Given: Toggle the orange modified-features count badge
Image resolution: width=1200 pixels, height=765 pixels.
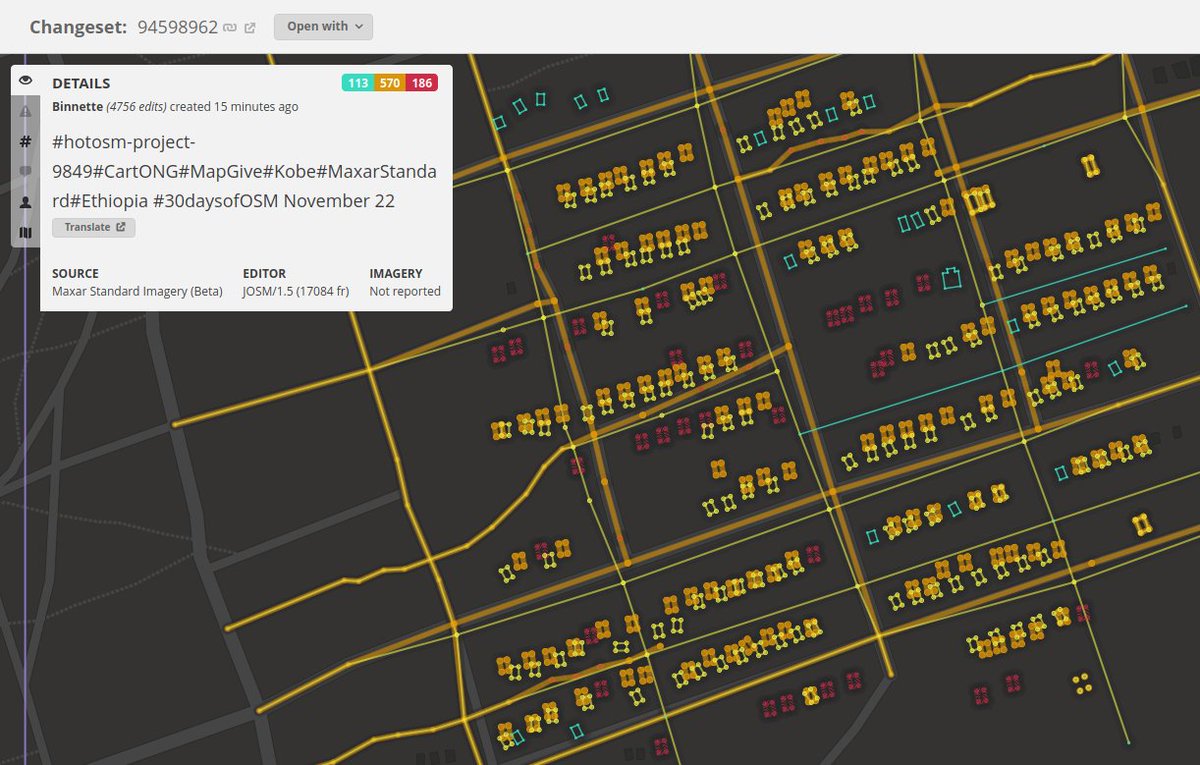Looking at the screenshot, I should click(389, 83).
